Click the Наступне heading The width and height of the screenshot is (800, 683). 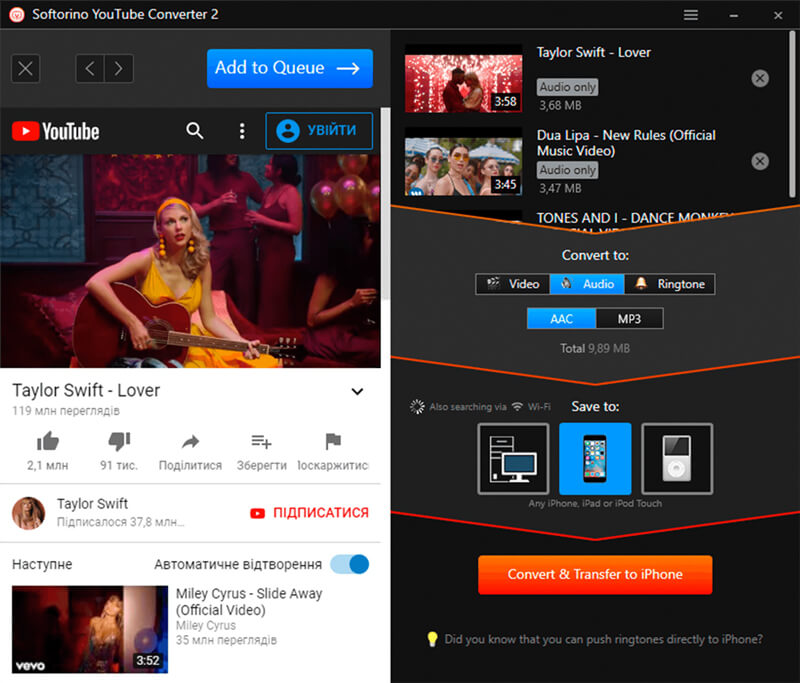point(42,564)
